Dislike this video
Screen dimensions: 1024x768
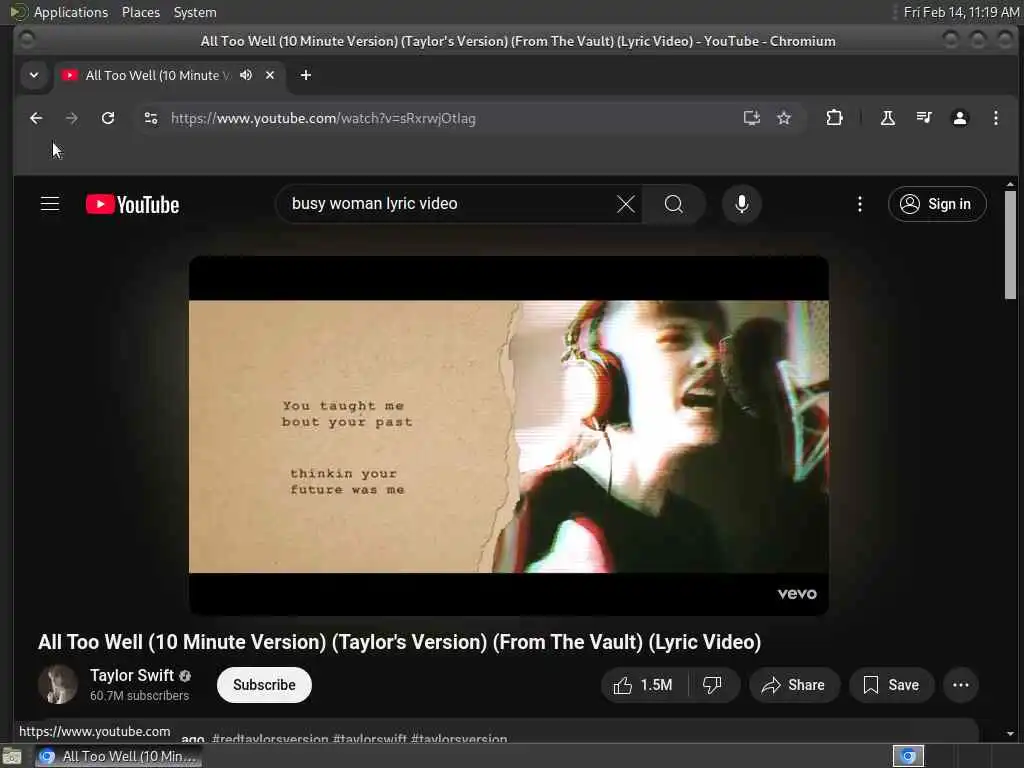coord(712,684)
